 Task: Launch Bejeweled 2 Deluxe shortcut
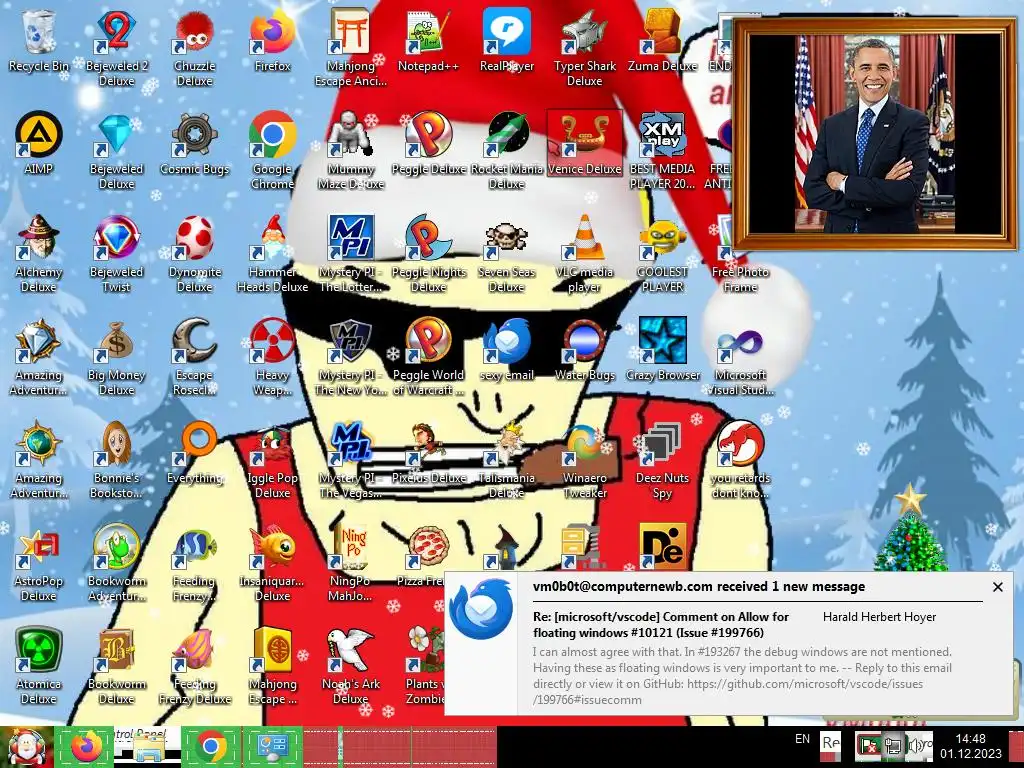116,47
